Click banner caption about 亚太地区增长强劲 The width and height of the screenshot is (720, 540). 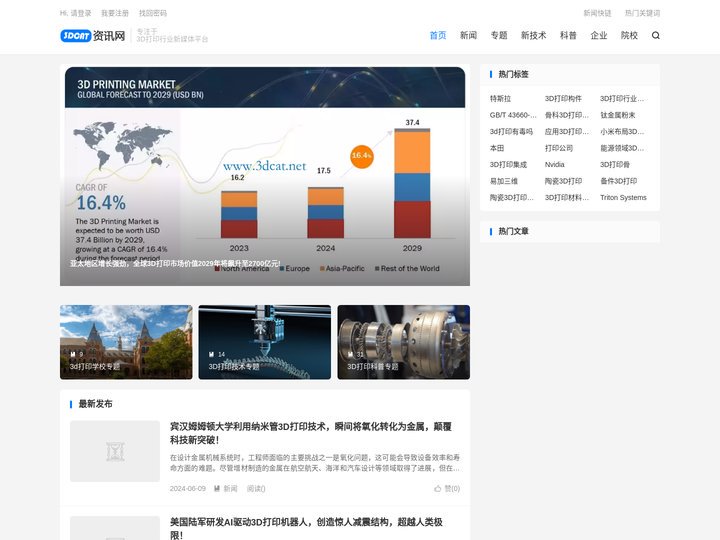[175, 264]
